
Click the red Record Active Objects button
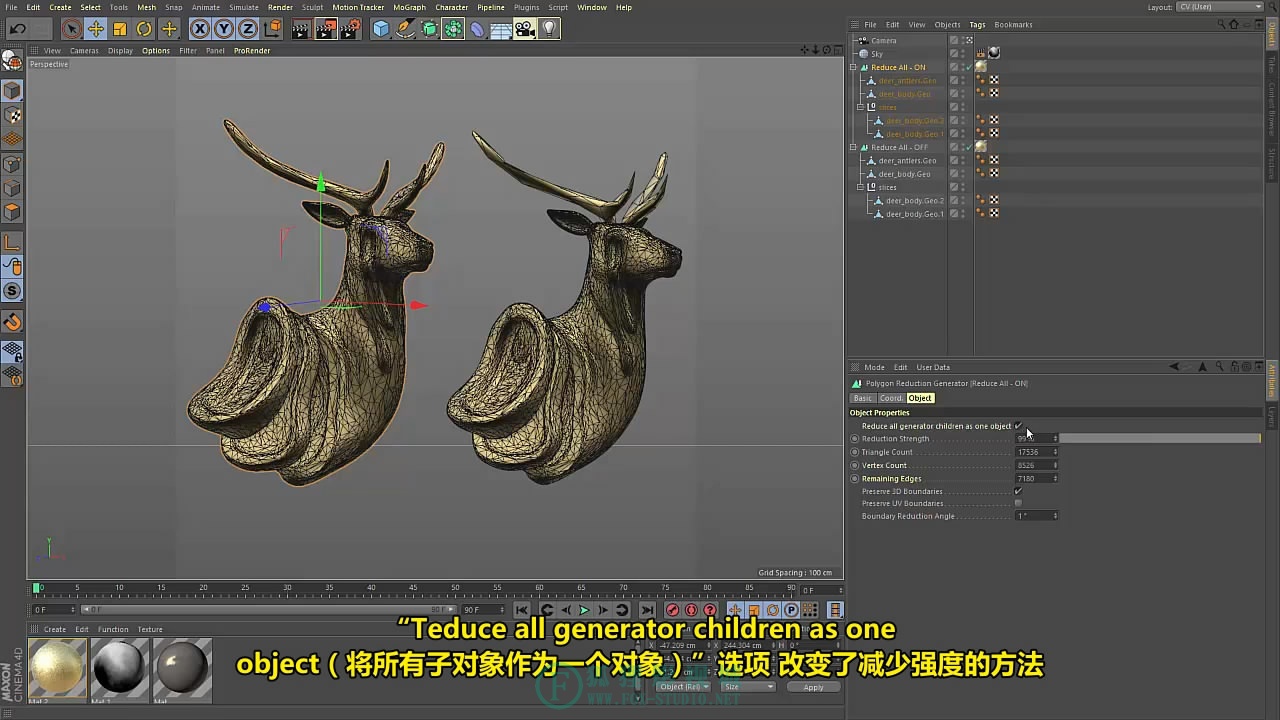tap(672, 610)
